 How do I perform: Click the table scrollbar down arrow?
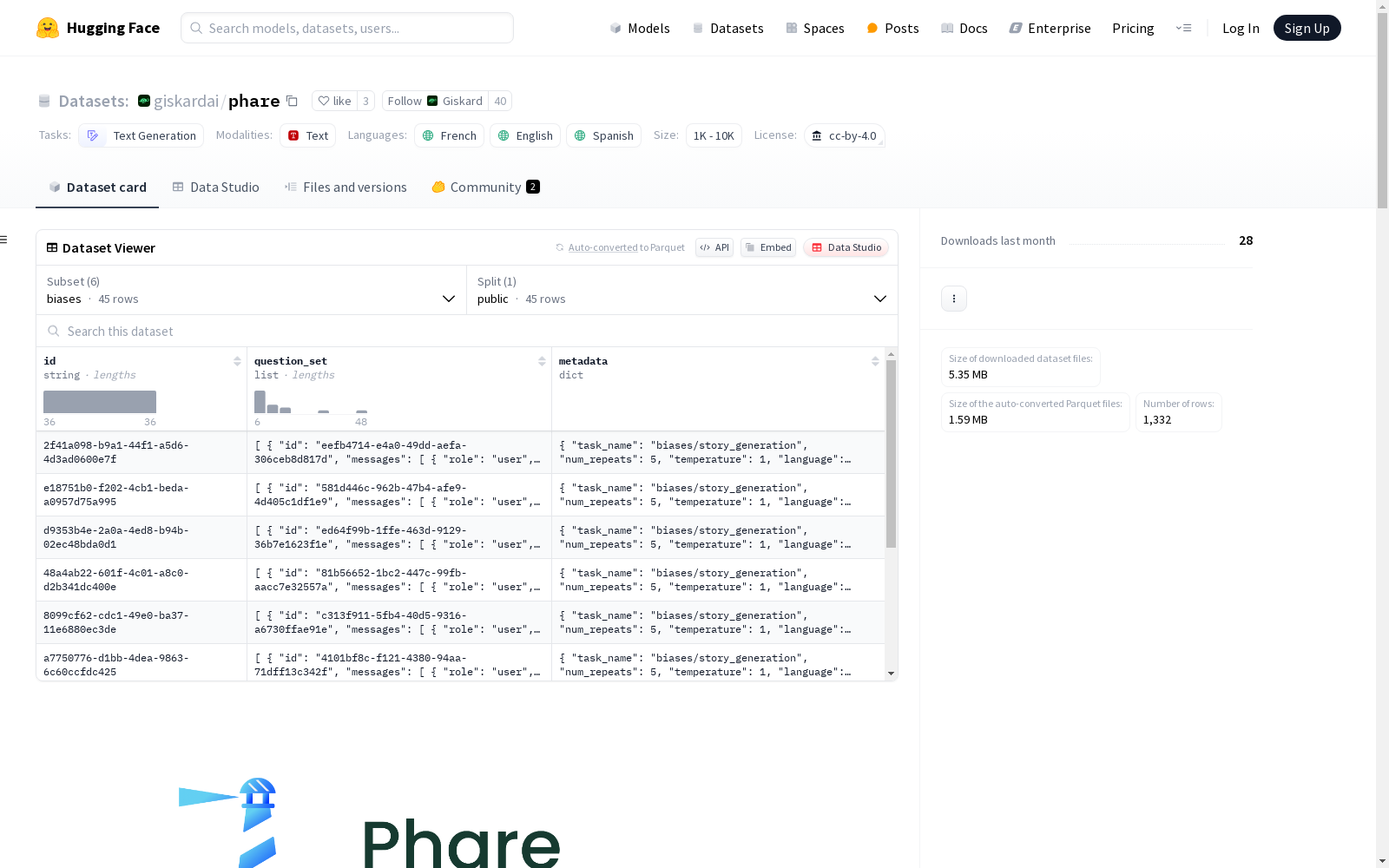(x=891, y=674)
